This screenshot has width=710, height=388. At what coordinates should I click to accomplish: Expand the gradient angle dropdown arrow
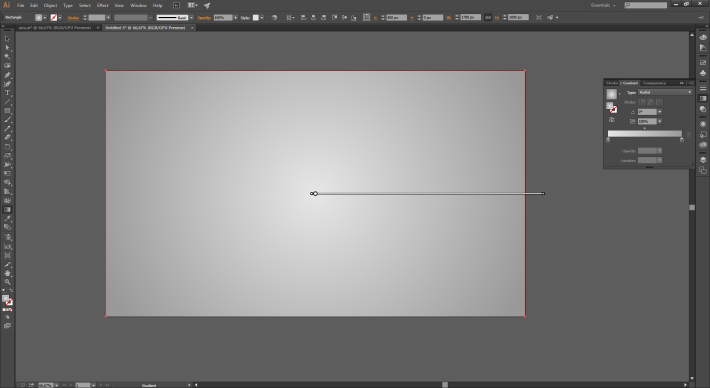660,112
